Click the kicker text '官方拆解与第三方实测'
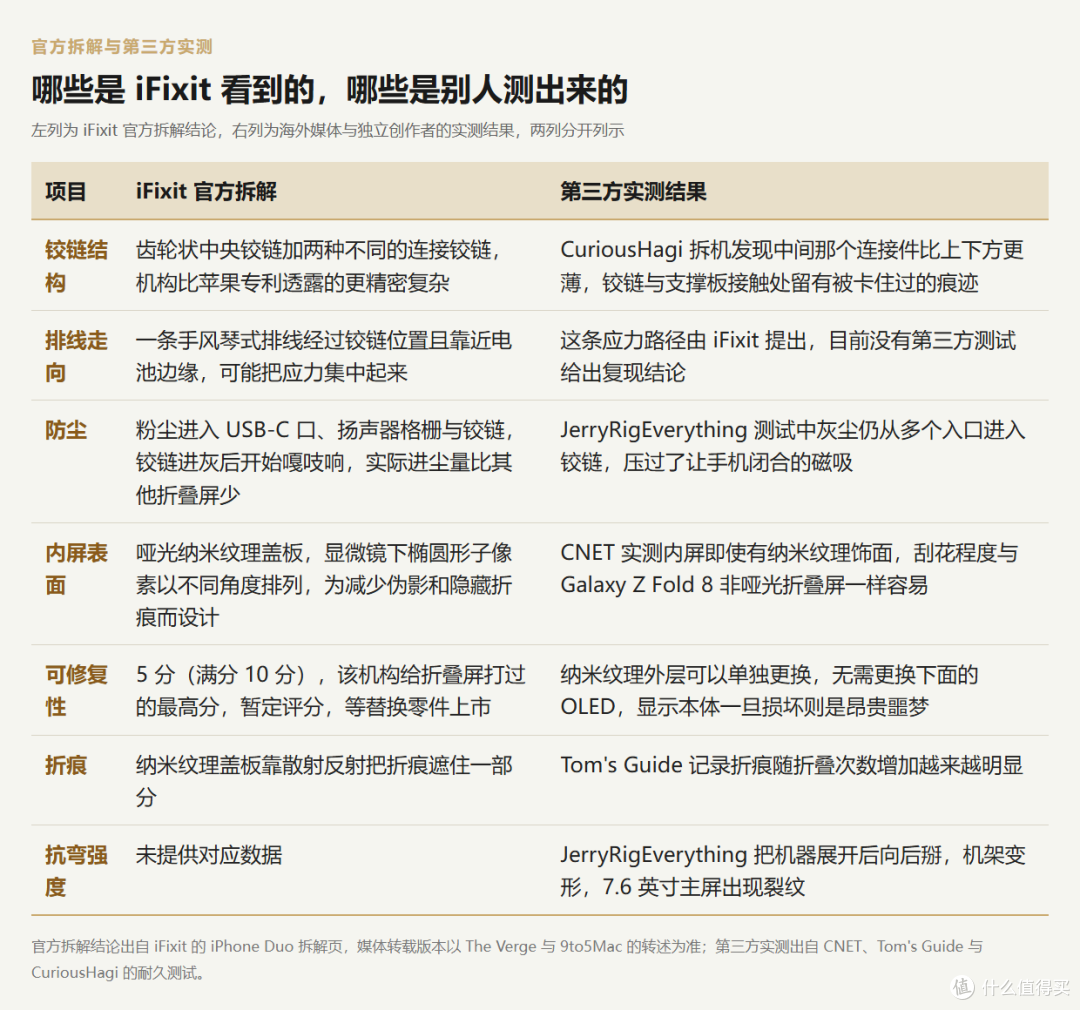The image size is (1080, 1010). coord(122,47)
